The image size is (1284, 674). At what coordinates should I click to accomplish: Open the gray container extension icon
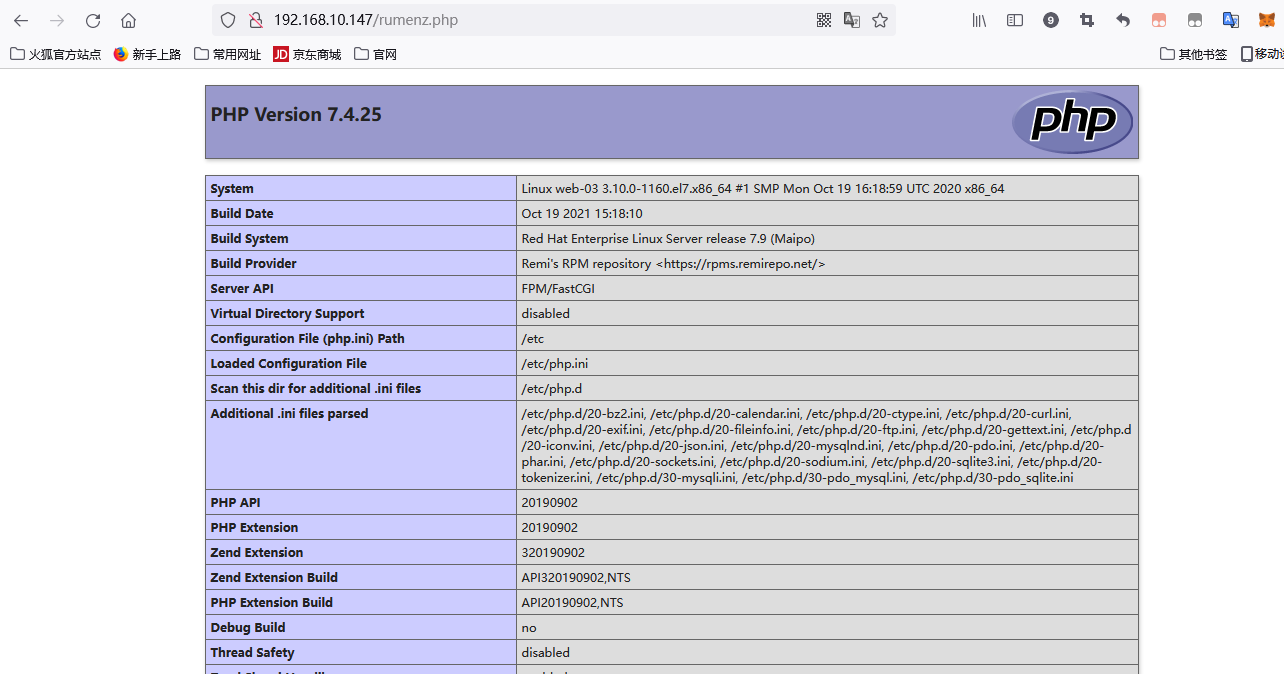coord(1195,20)
